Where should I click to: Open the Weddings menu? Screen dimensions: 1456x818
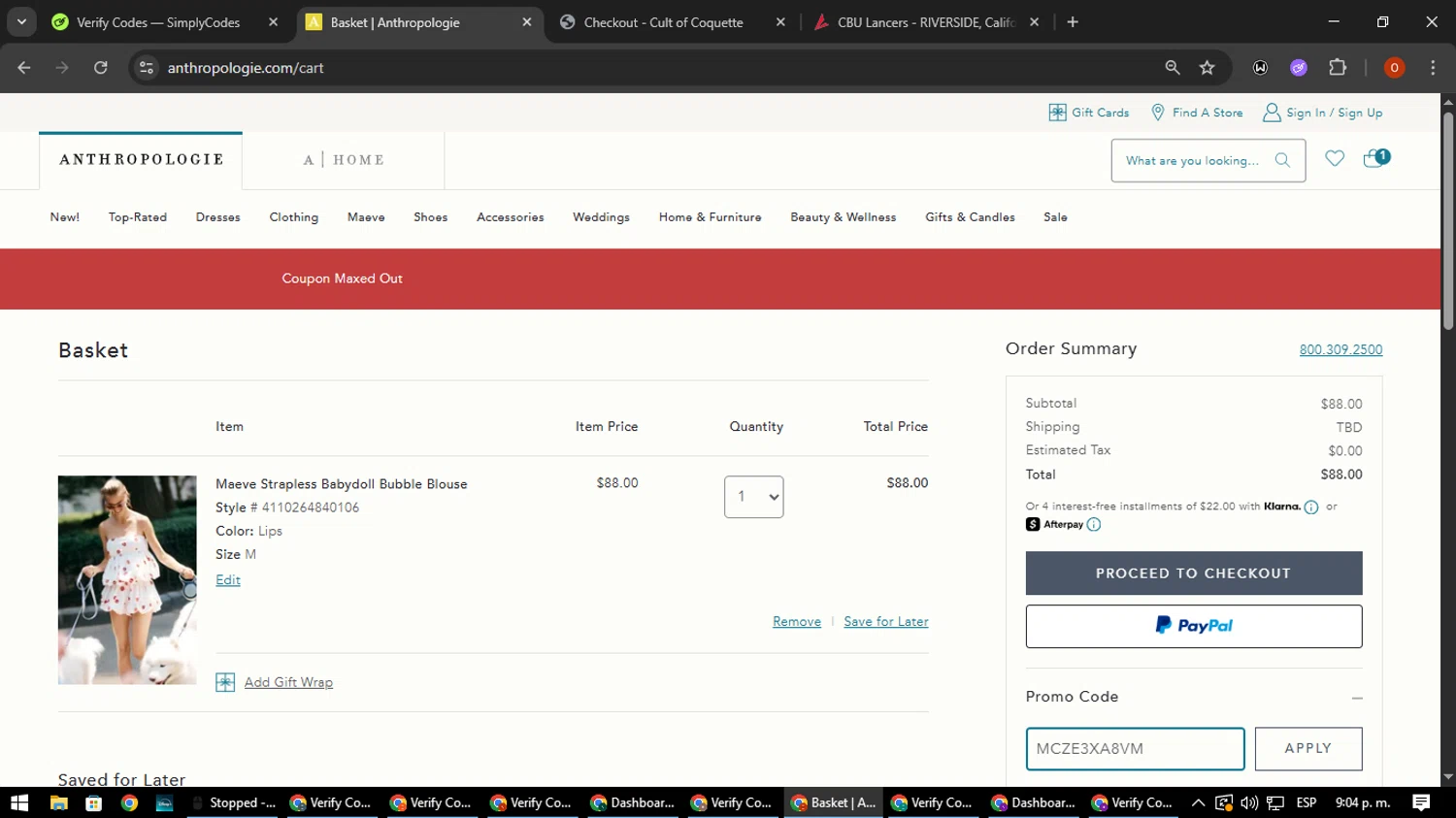[601, 217]
